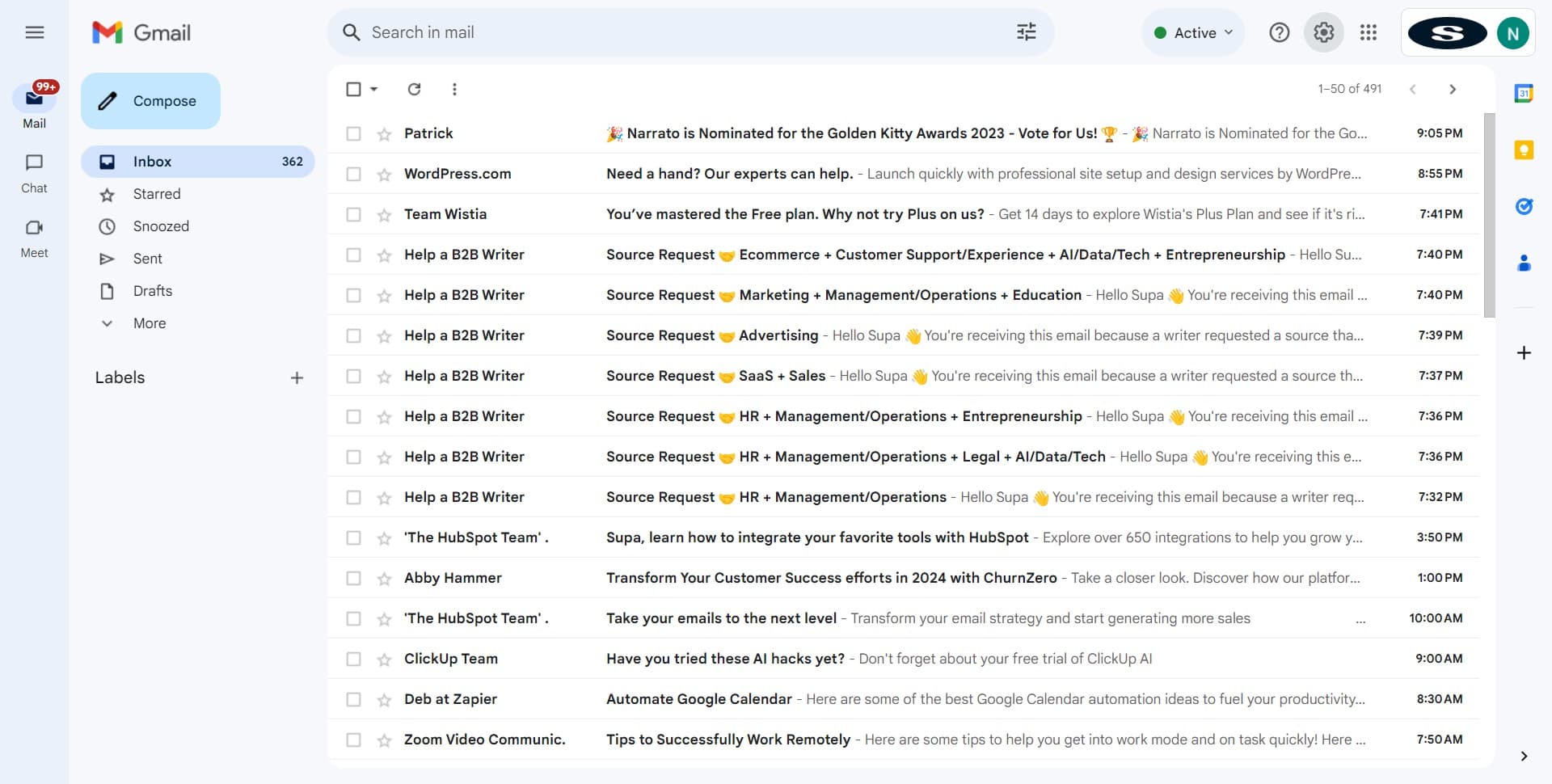
Task: Select the WordPress.com email checkbox
Action: point(353,174)
